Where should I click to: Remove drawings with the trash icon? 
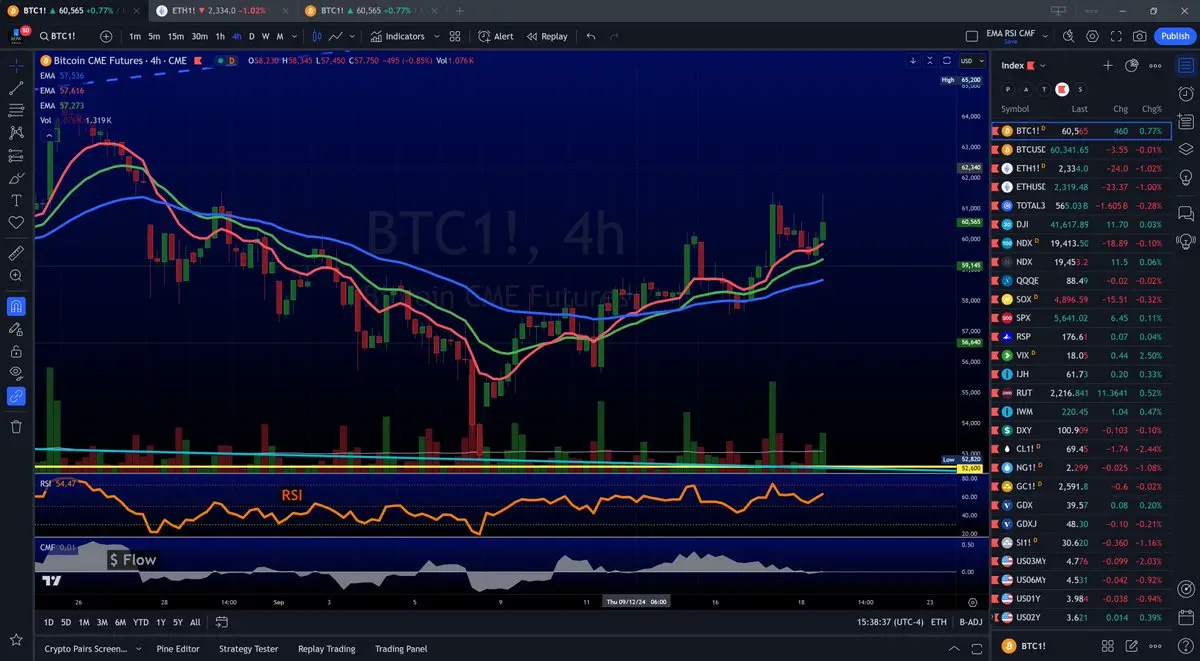16,427
